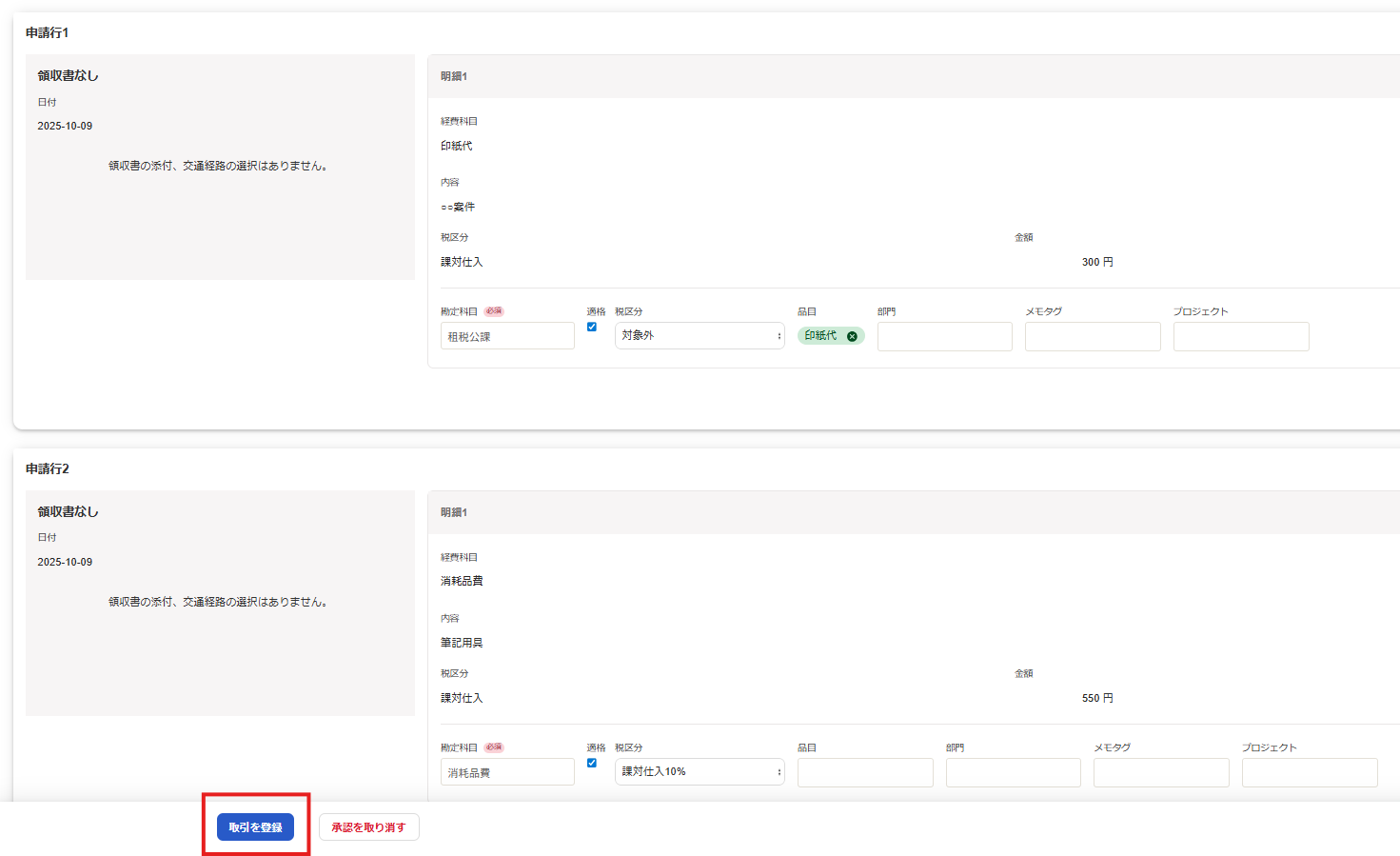Viewport: 1400px width, 856px height.
Task: Focus the プロジェクト field in 申請行1
Action: tap(1241, 336)
